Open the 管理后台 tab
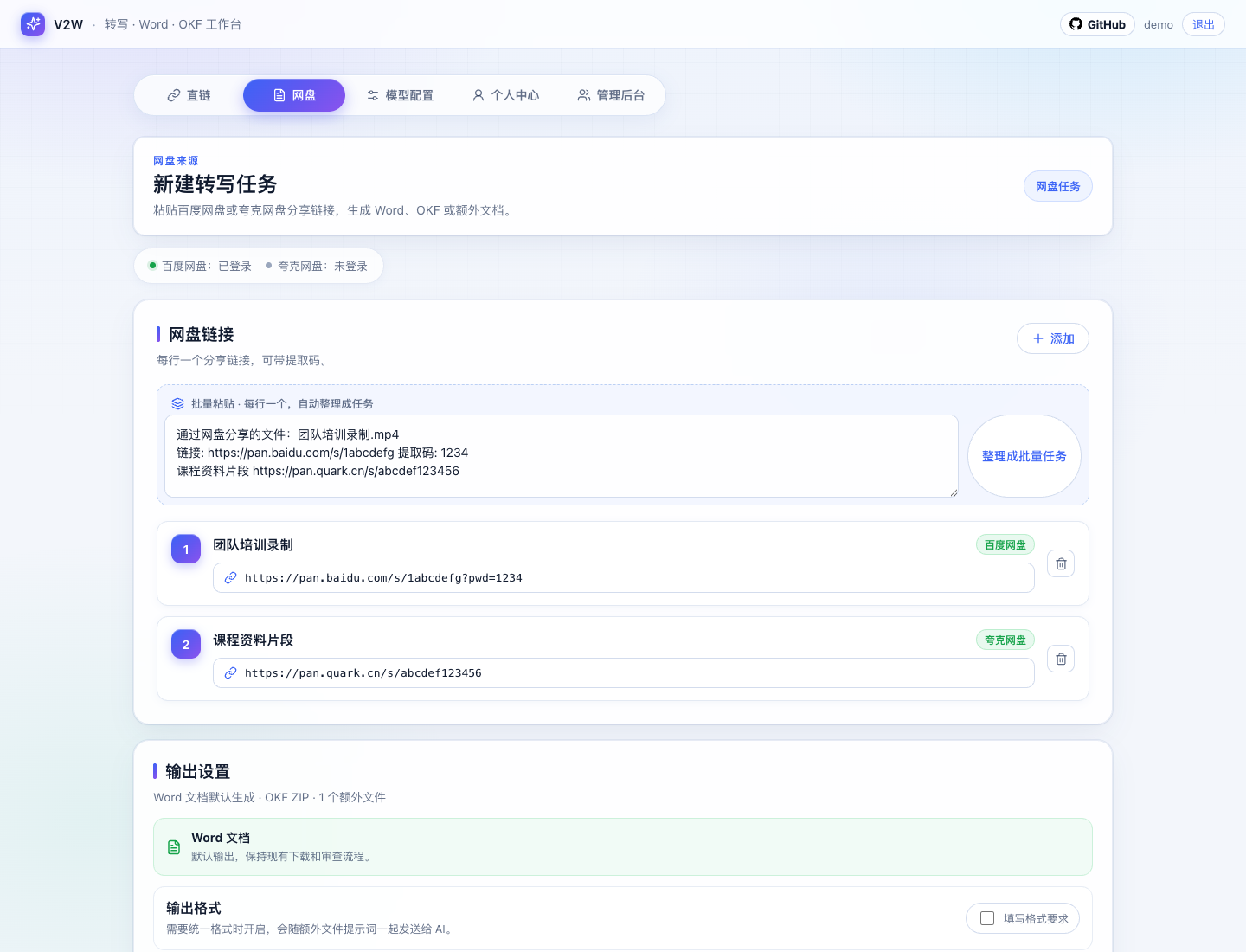 tap(611, 95)
